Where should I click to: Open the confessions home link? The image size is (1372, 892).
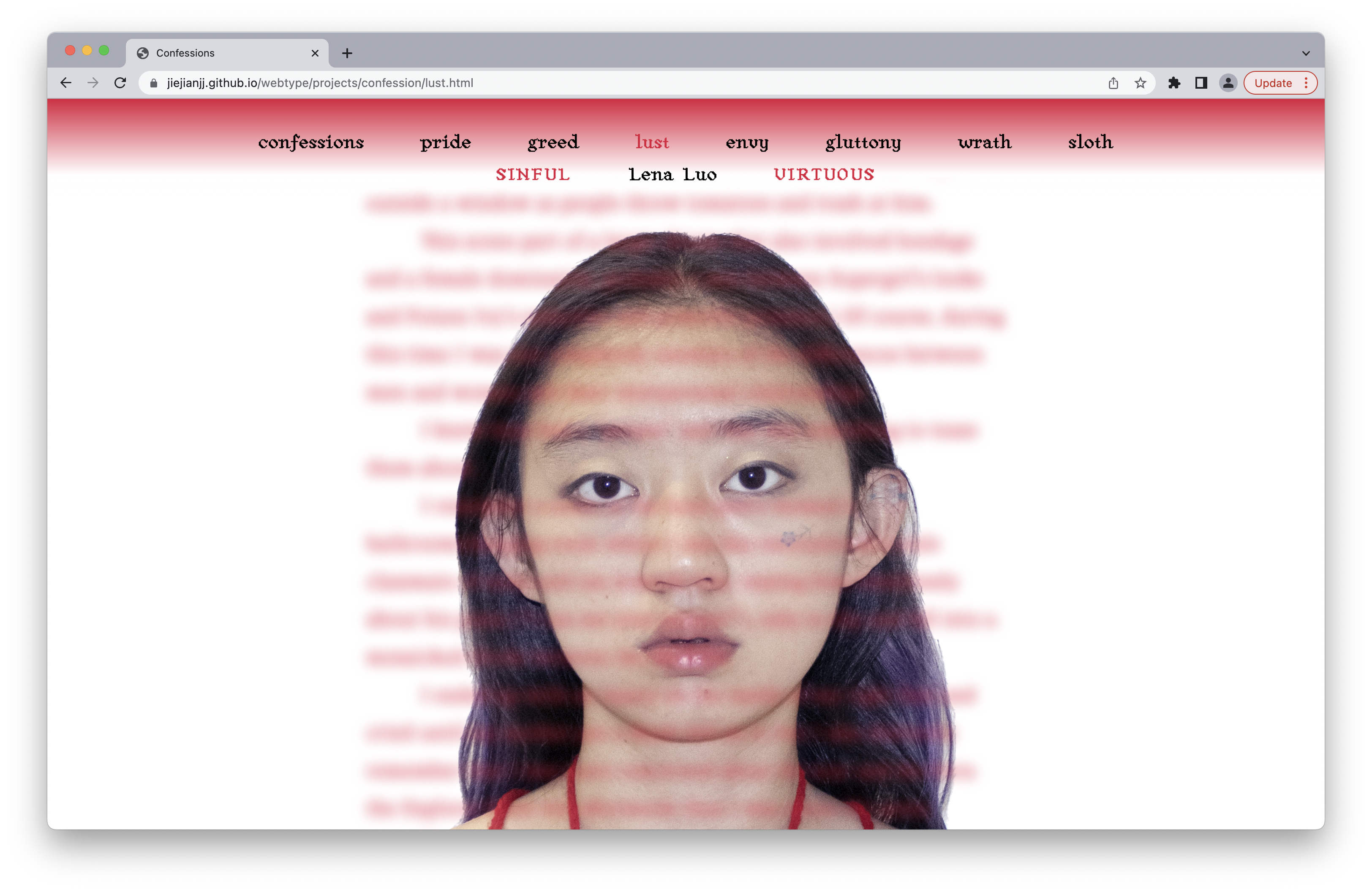tap(311, 142)
